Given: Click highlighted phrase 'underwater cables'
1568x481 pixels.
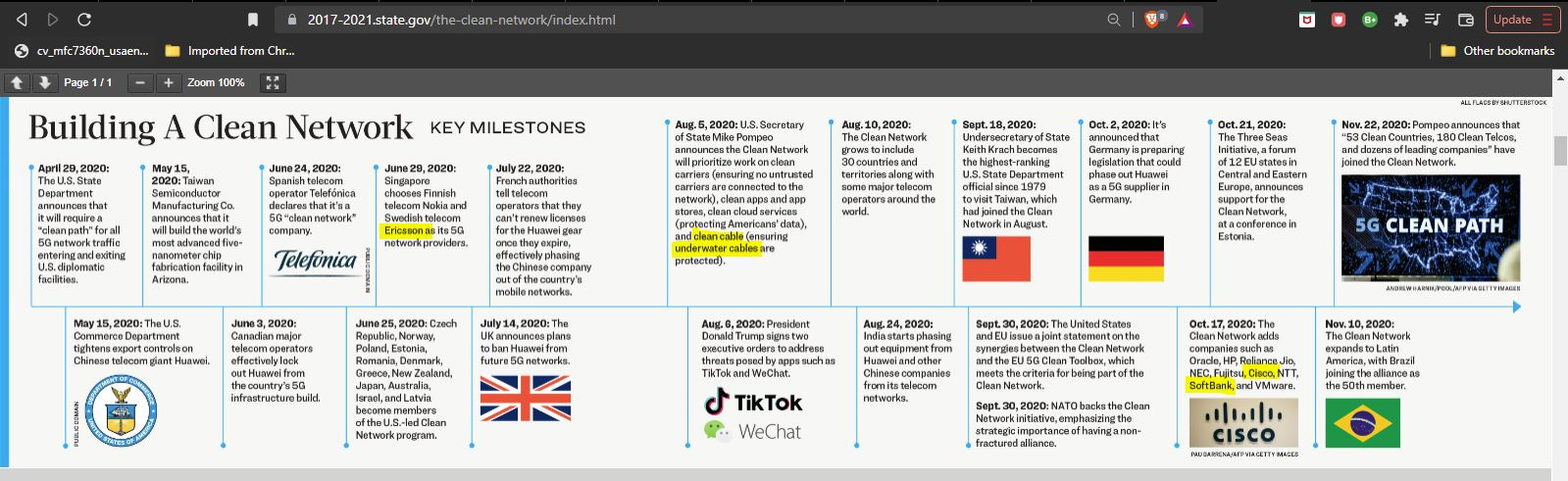Looking at the screenshot, I should coord(716,249).
